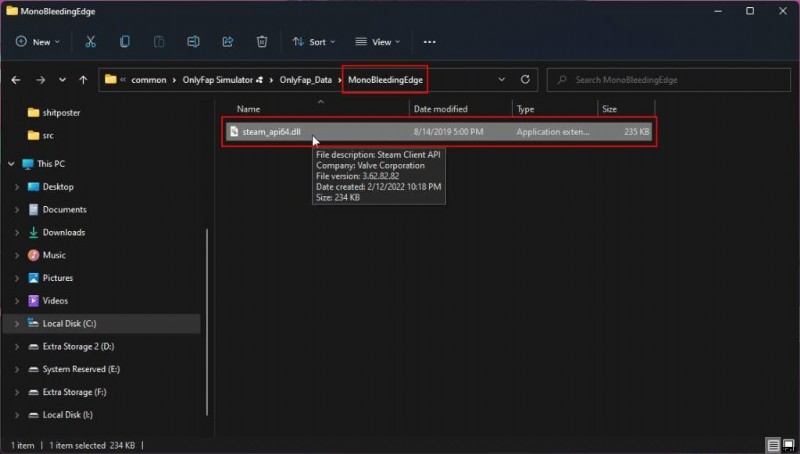
Task: Sort by the Size column header
Action: click(x=609, y=109)
